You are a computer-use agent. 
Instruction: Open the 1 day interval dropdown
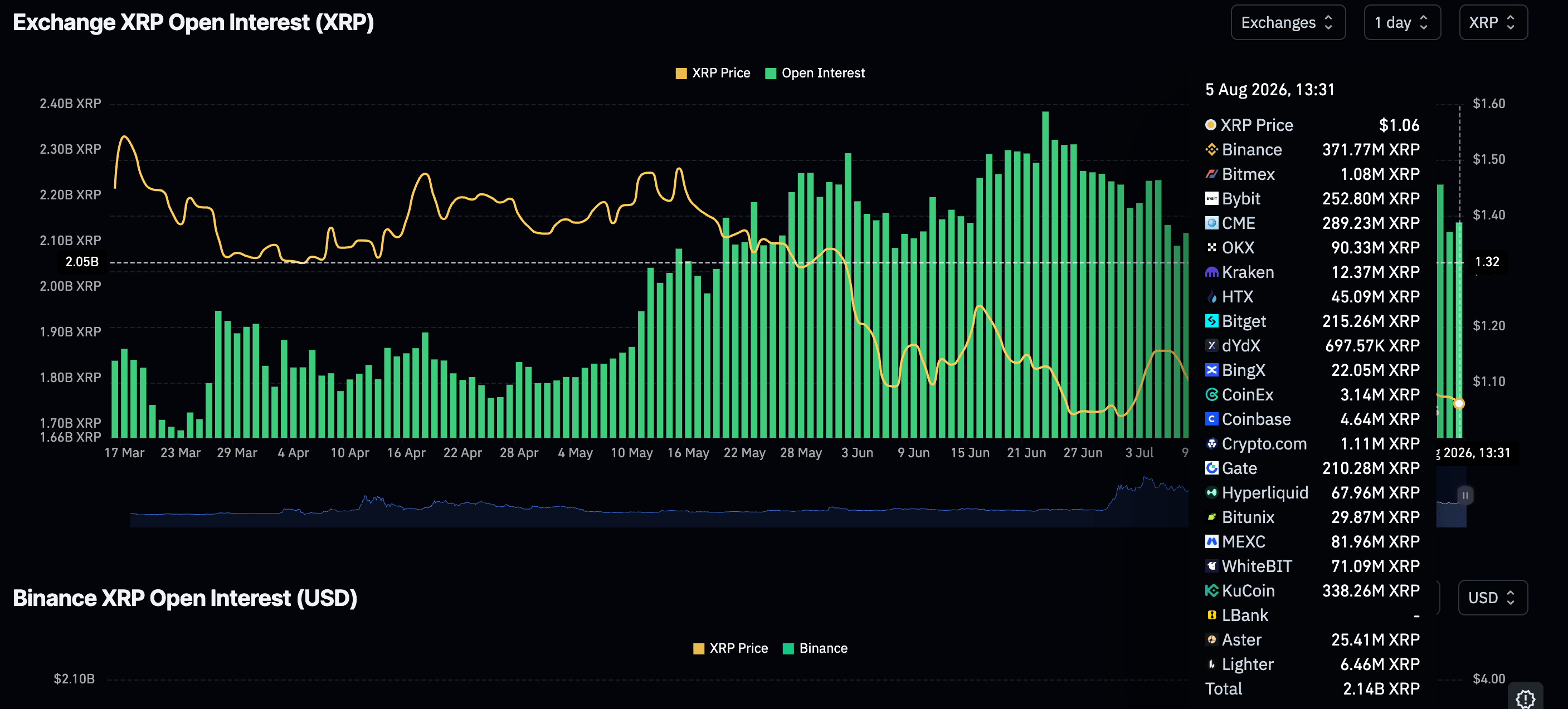[1402, 22]
